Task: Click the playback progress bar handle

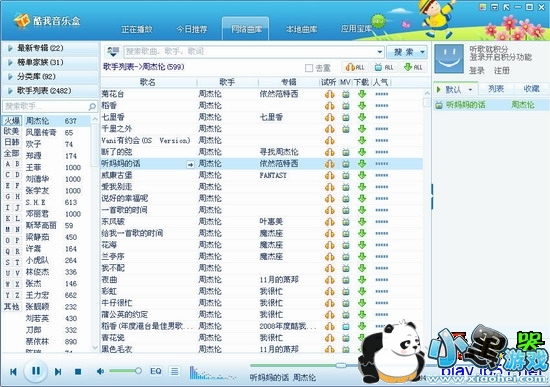Action: pyautogui.click(x=341, y=365)
